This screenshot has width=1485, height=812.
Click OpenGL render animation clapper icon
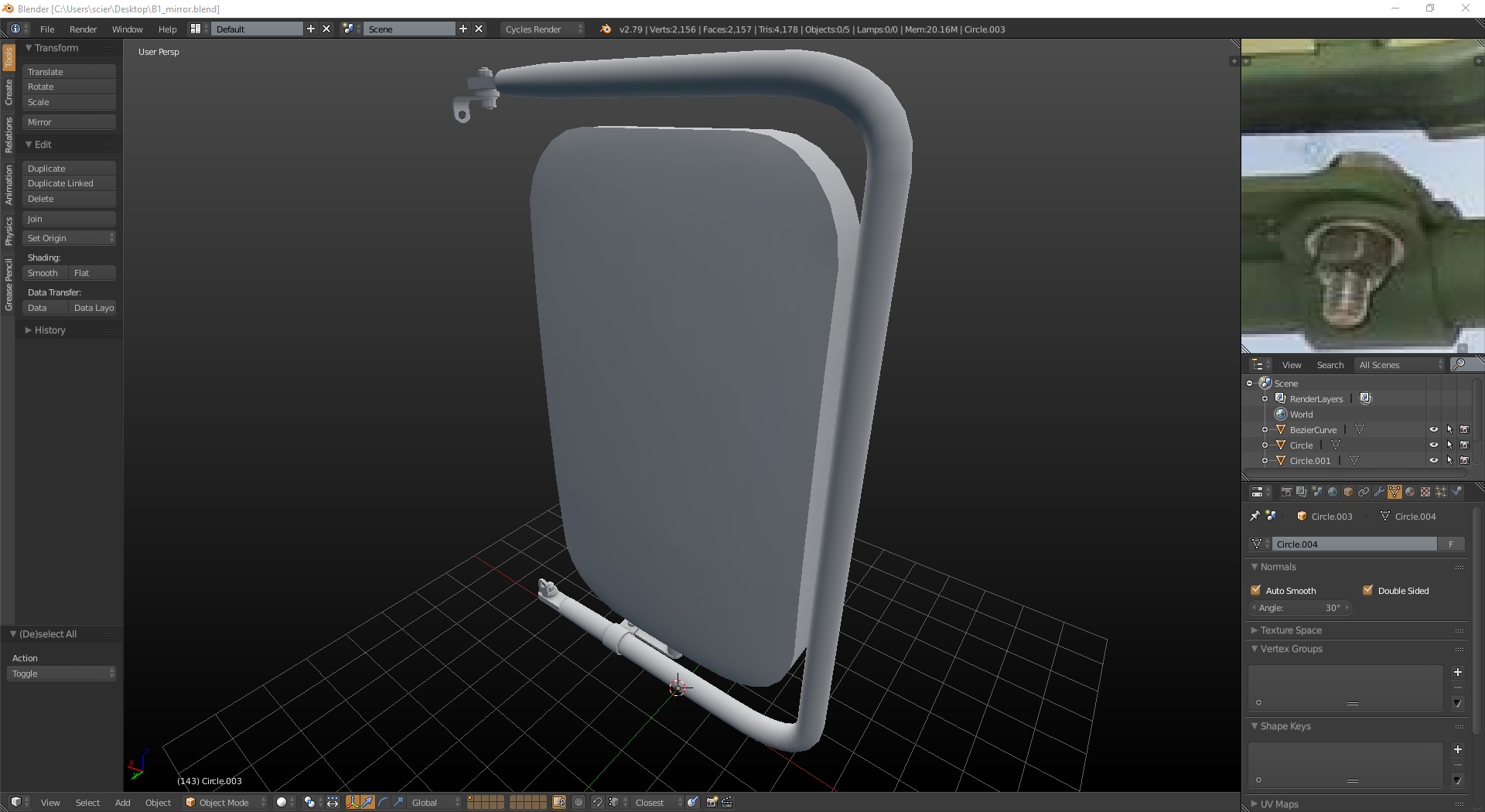pyautogui.click(x=727, y=802)
